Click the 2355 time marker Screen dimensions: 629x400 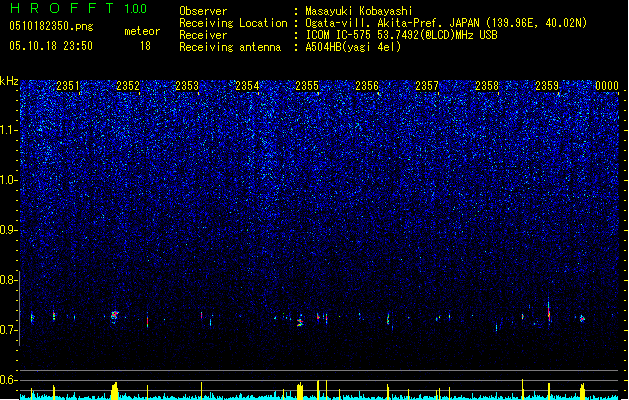click(307, 86)
